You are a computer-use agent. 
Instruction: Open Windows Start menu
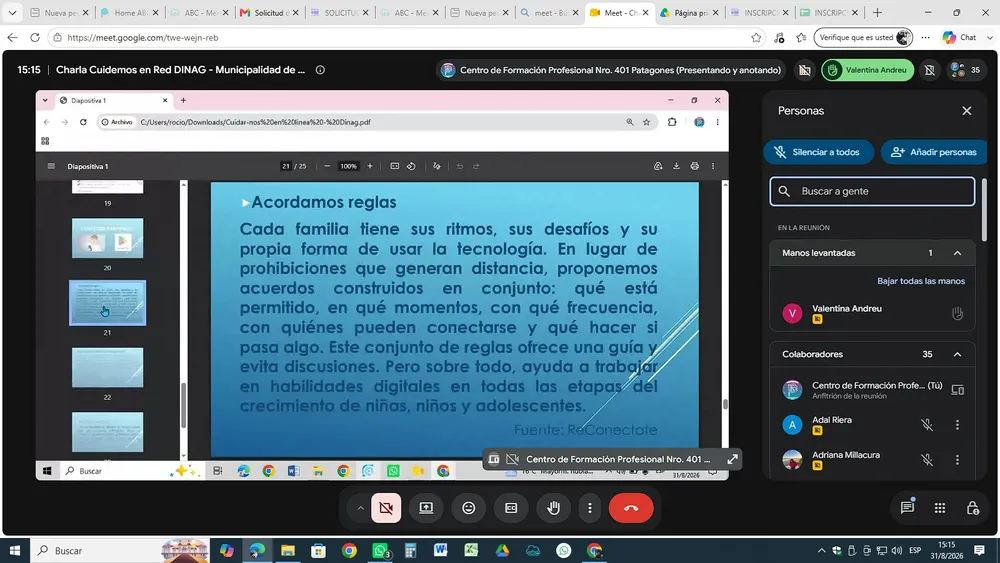15,550
